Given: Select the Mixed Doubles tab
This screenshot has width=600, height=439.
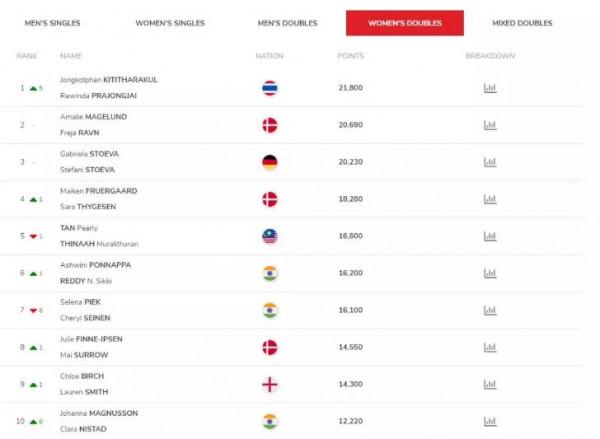Looking at the screenshot, I should (523, 23).
